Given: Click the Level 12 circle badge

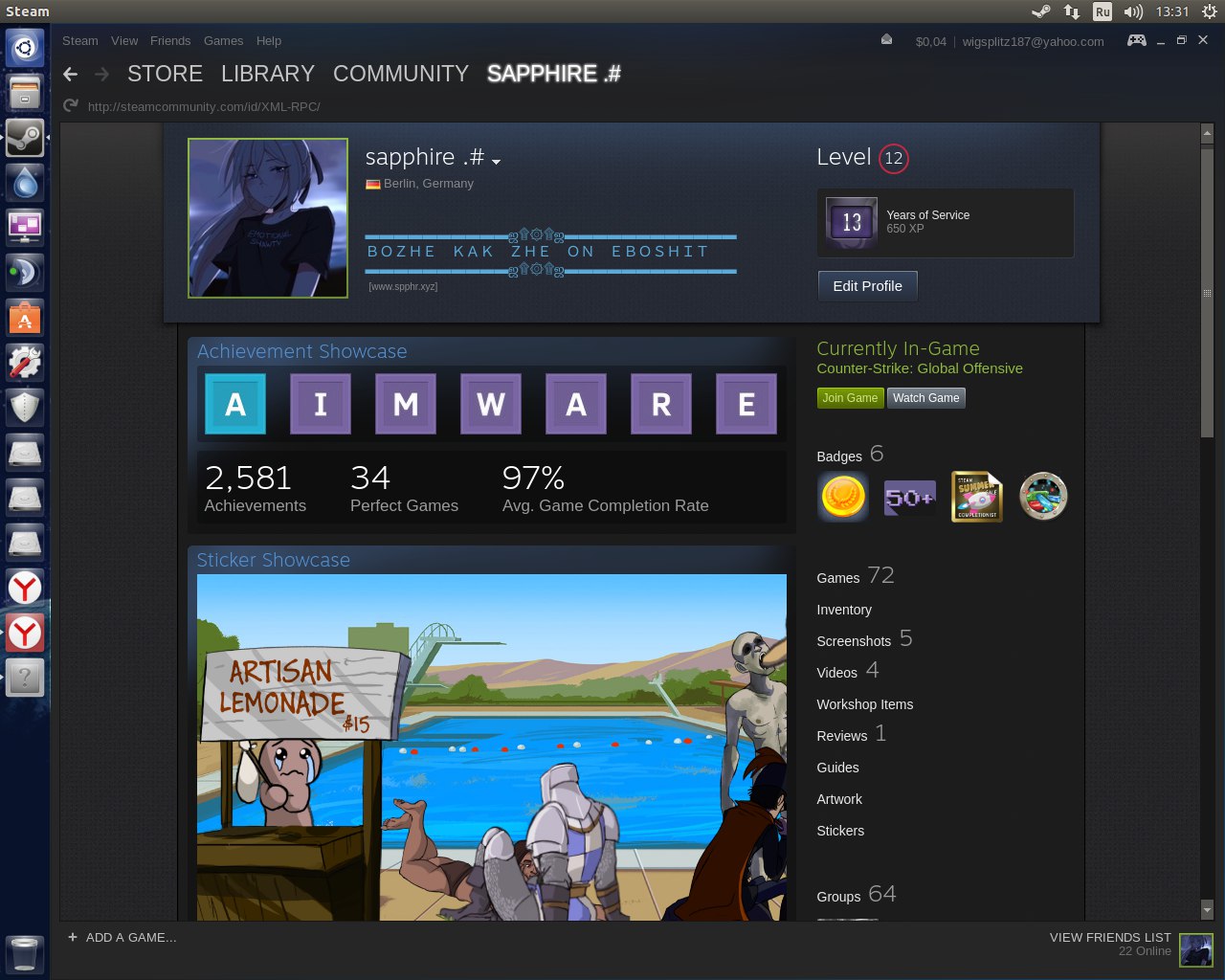Looking at the screenshot, I should point(894,158).
